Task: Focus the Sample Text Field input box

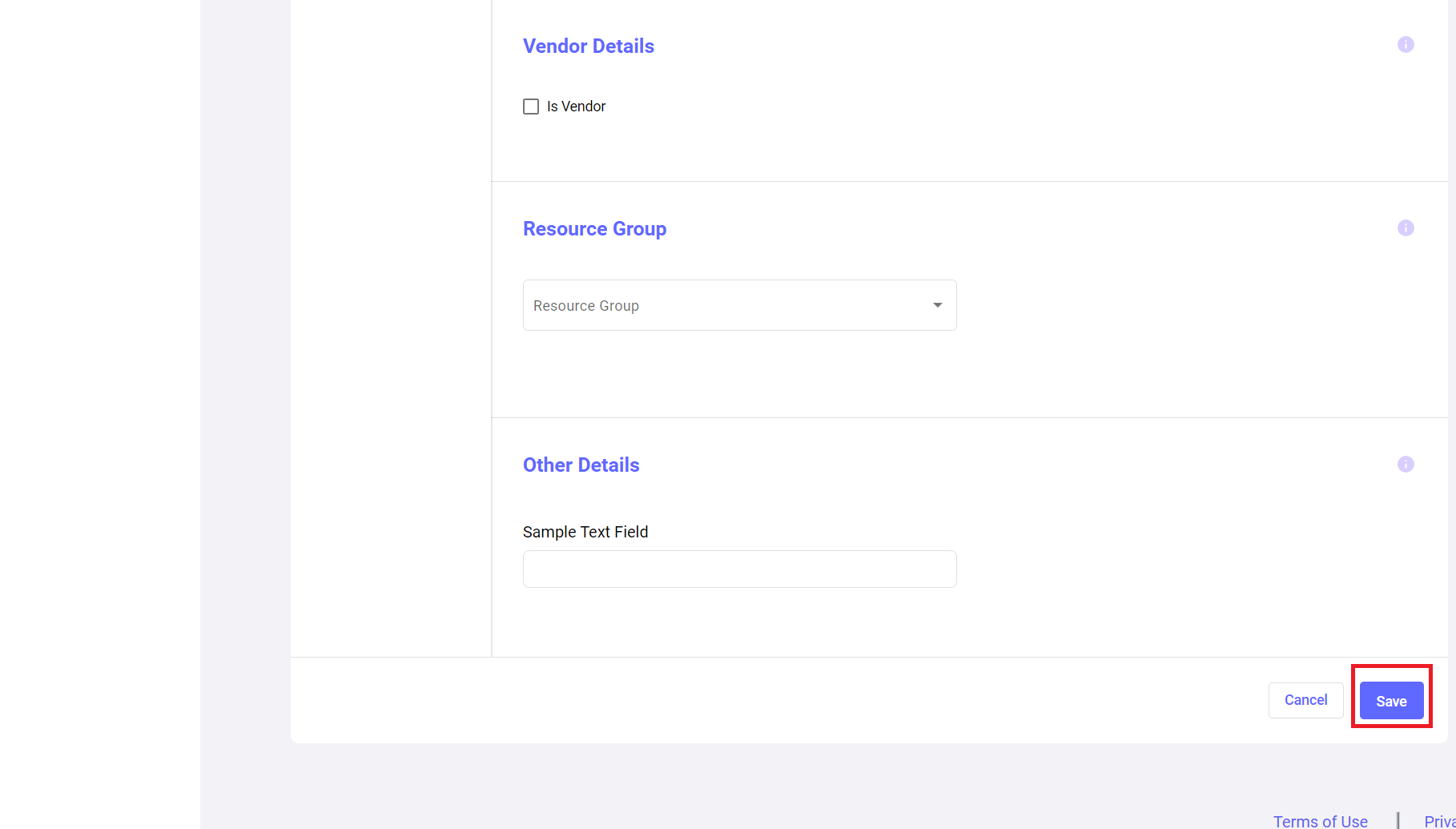Action: (x=738, y=569)
